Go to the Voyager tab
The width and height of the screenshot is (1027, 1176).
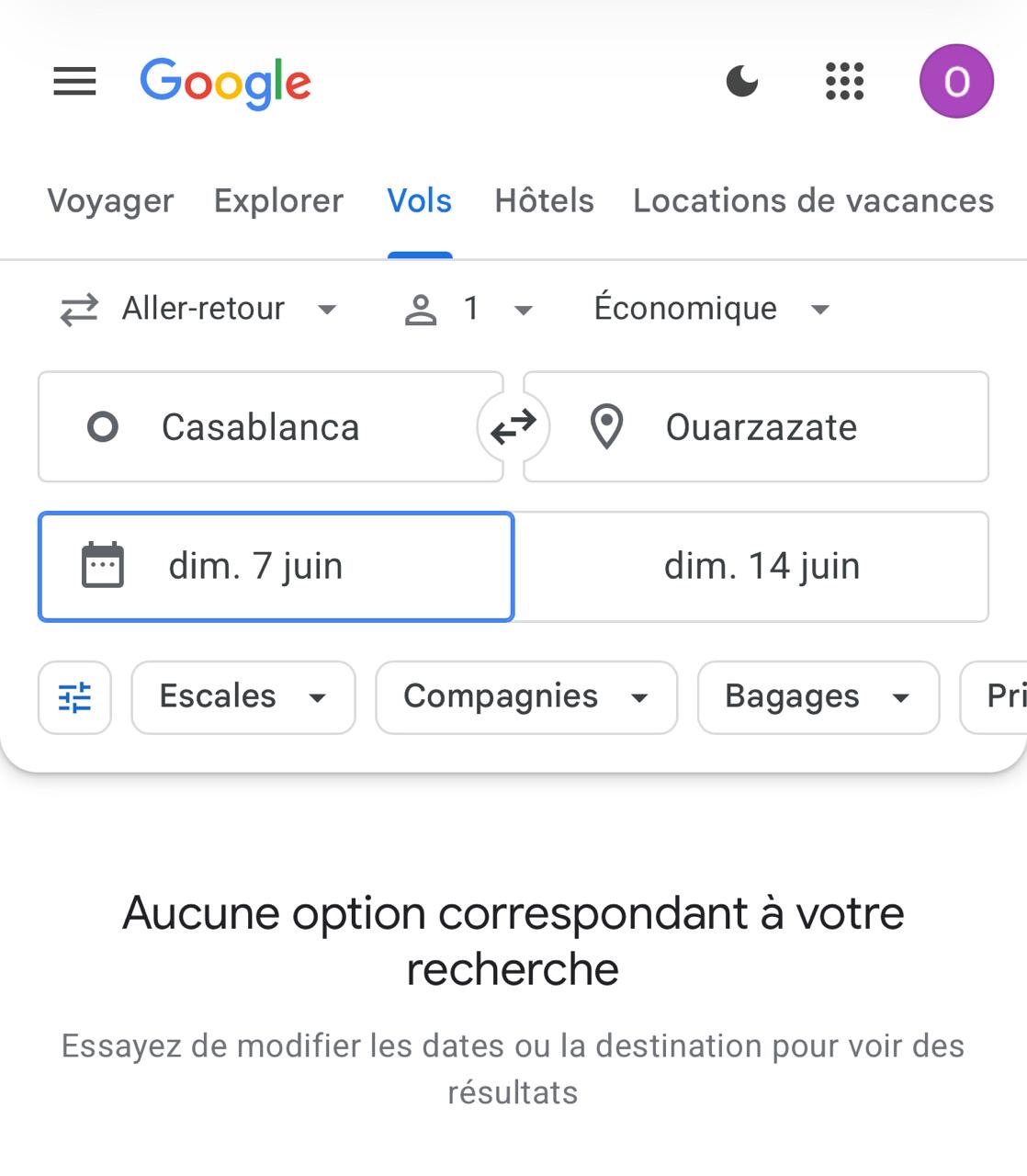(x=110, y=200)
